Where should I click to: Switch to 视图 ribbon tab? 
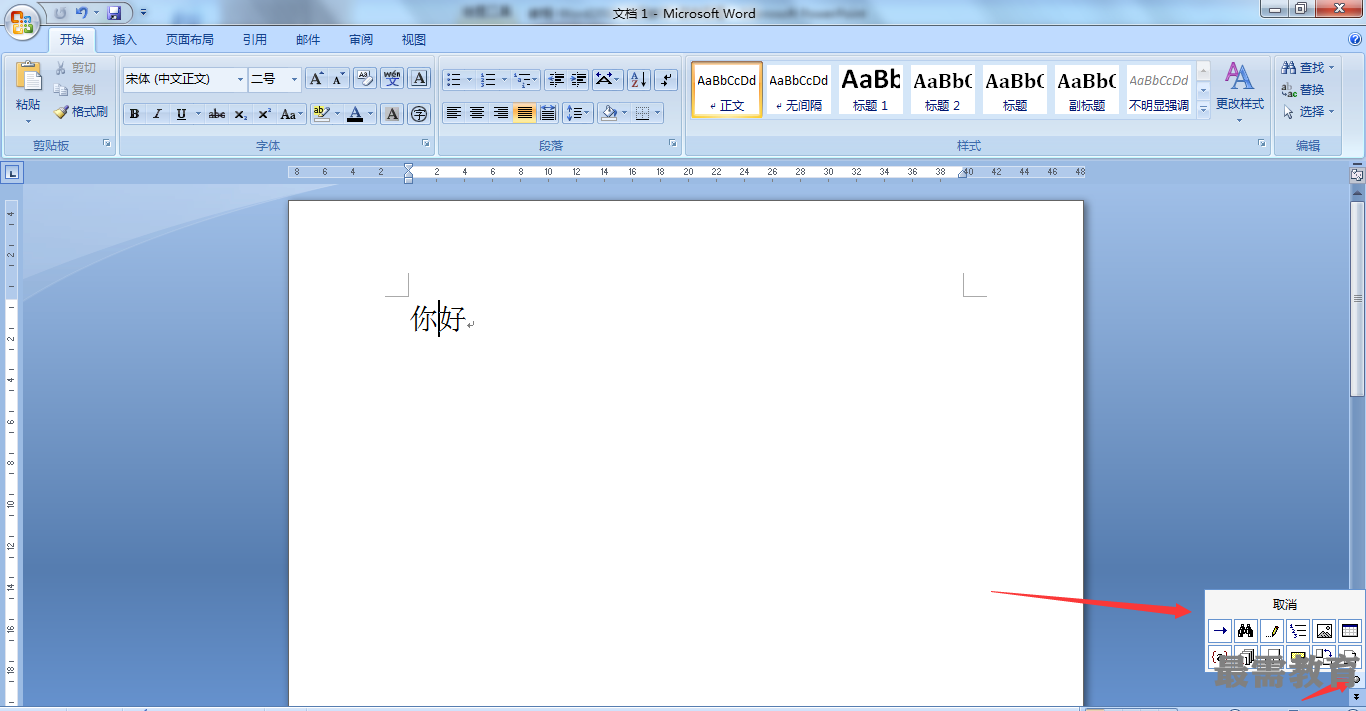click(414, 40)
